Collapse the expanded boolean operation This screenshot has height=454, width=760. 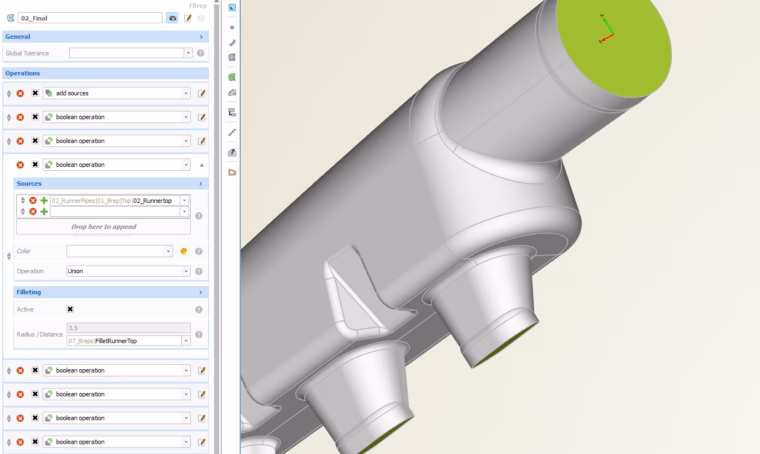(x=202, y=165)
